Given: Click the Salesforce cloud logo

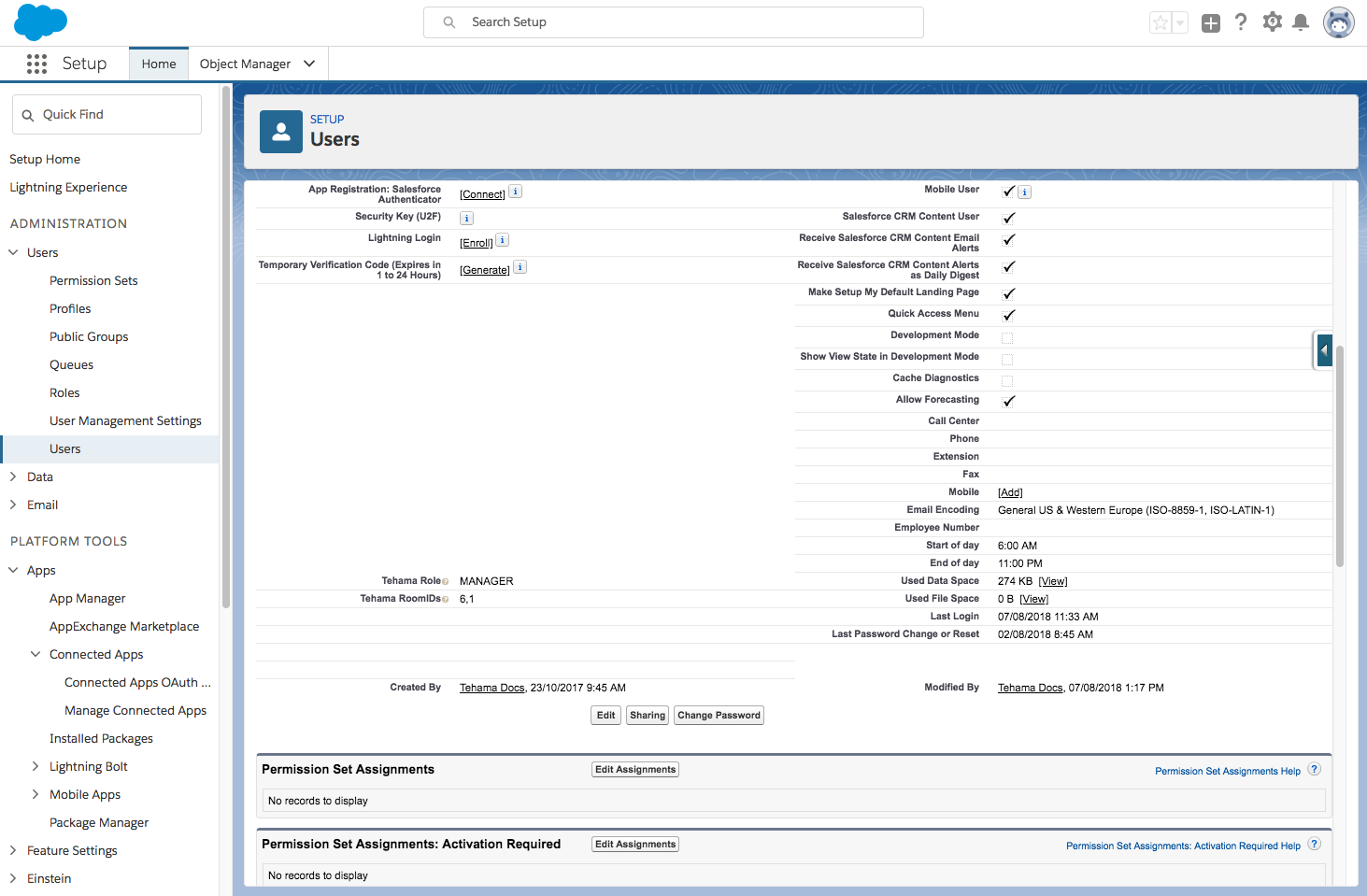Looking at the screenshot, I should 41,21.
